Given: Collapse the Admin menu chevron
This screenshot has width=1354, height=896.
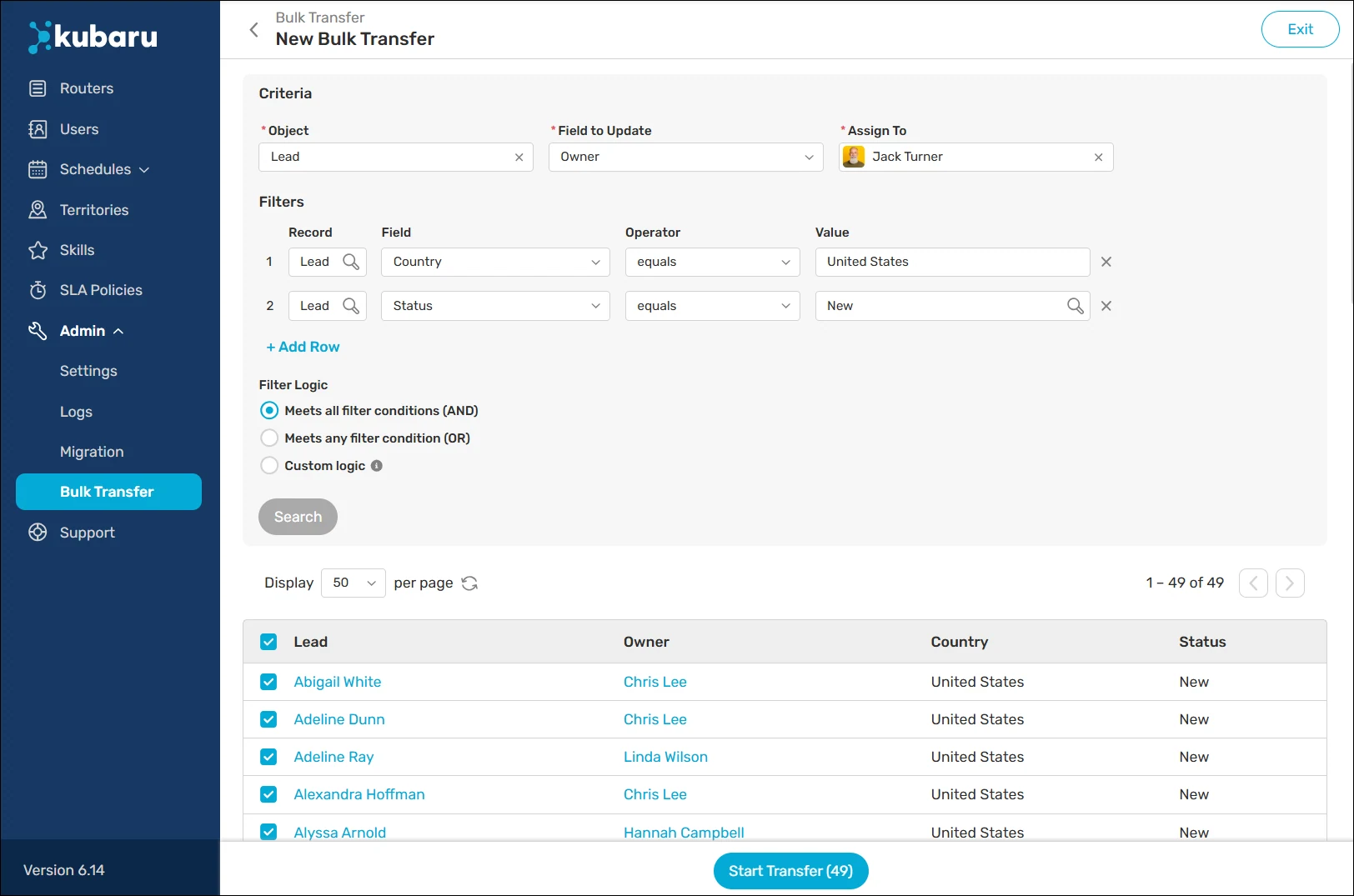Looking at the screenshot, I should point(118,332).
